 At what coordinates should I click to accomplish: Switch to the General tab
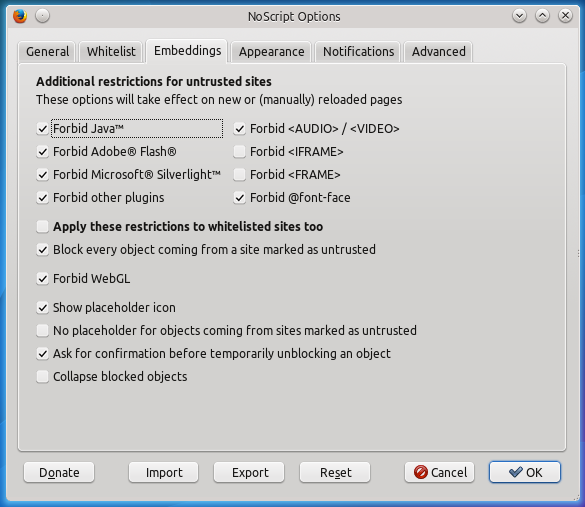tap(47, 51)
